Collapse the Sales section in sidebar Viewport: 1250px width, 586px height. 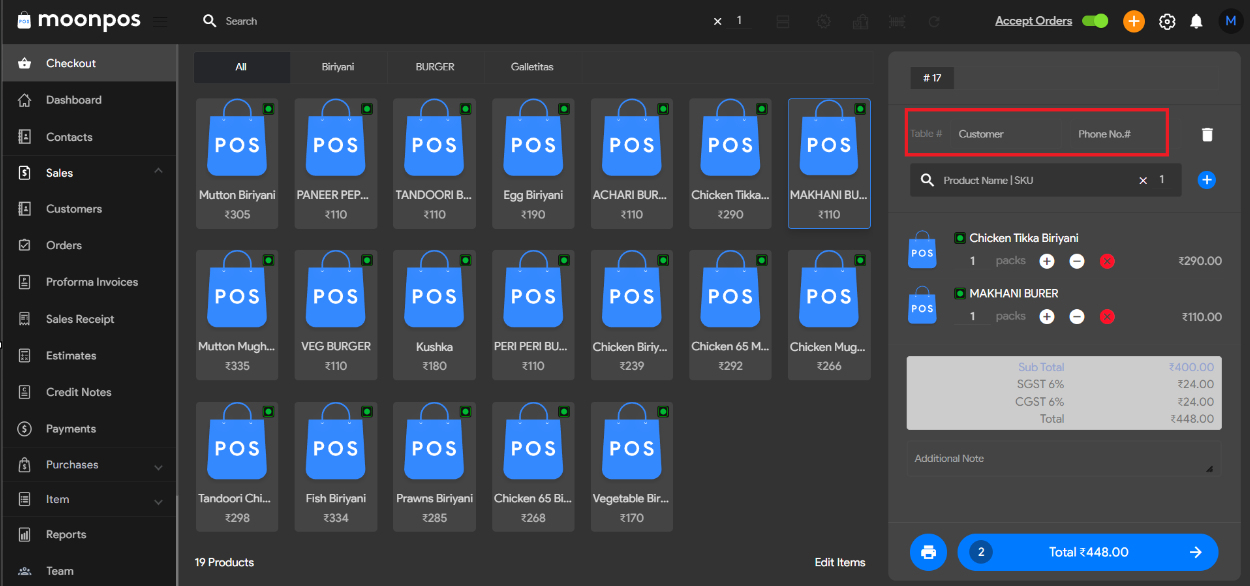point(158,172)
